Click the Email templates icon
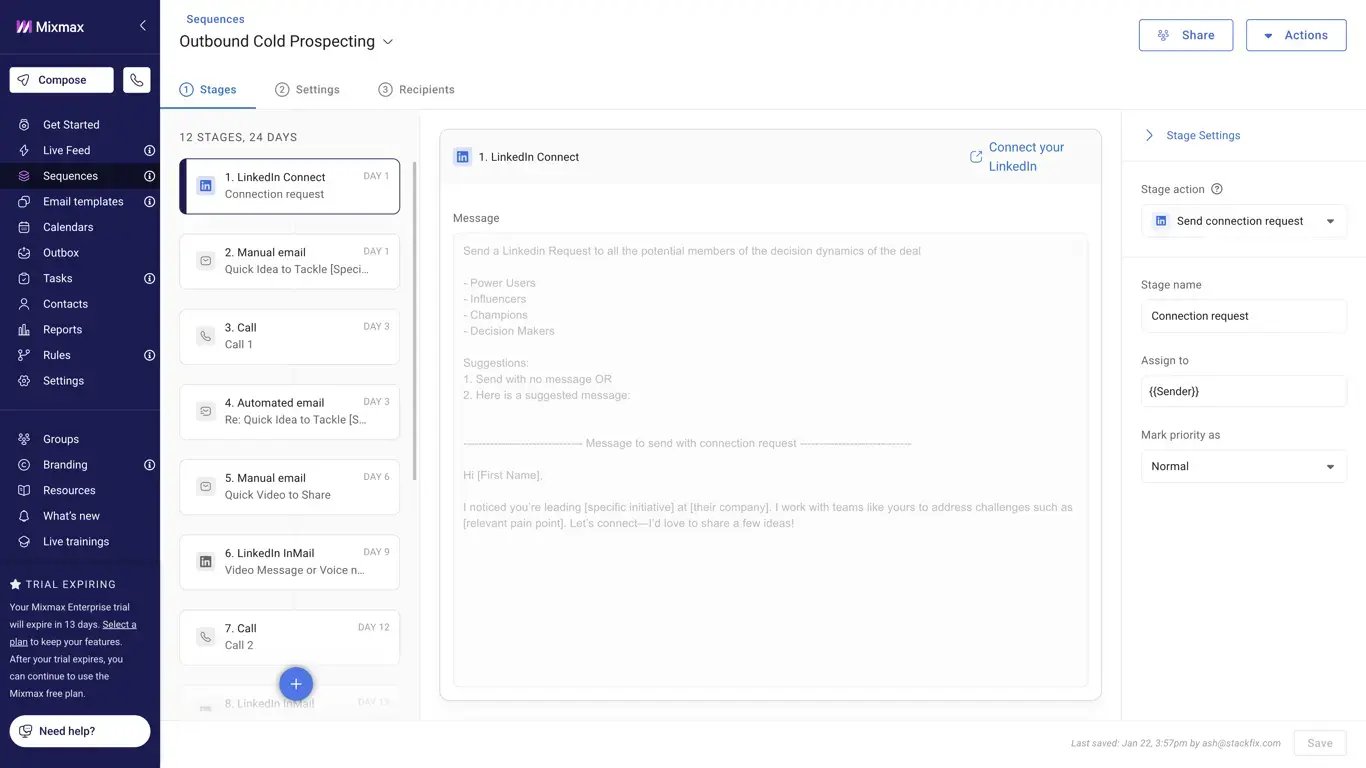 (x=24, y=201)
